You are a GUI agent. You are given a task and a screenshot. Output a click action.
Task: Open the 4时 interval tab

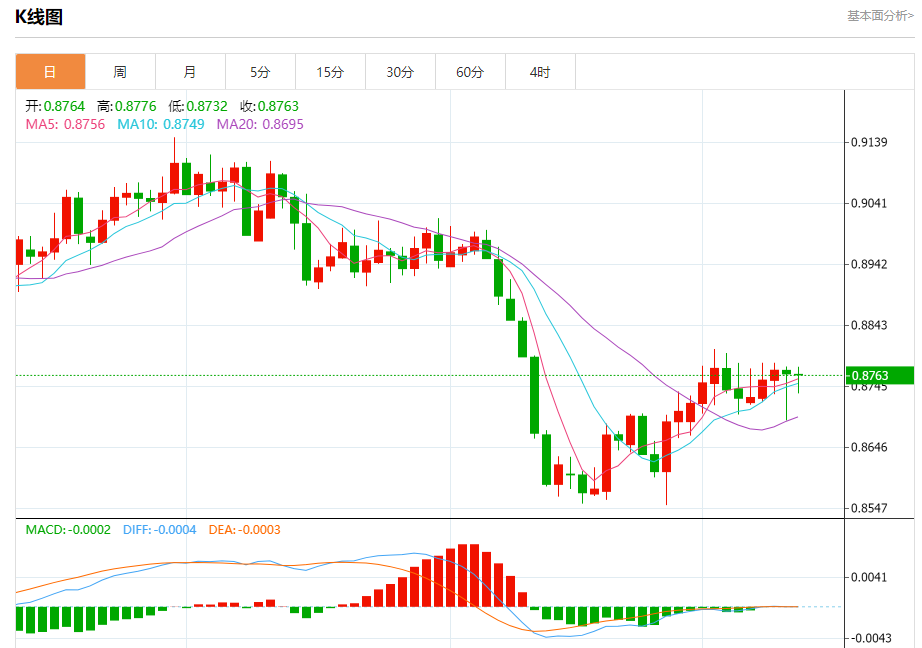540,72
